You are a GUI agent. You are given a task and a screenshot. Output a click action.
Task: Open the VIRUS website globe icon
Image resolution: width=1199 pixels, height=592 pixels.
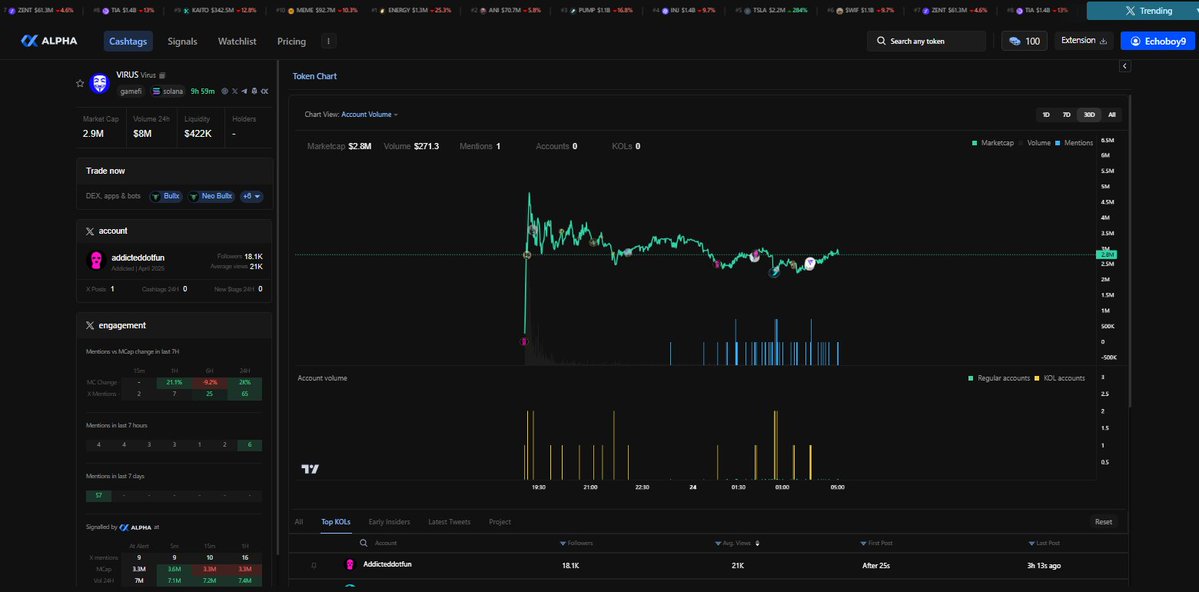pos(225,91)
